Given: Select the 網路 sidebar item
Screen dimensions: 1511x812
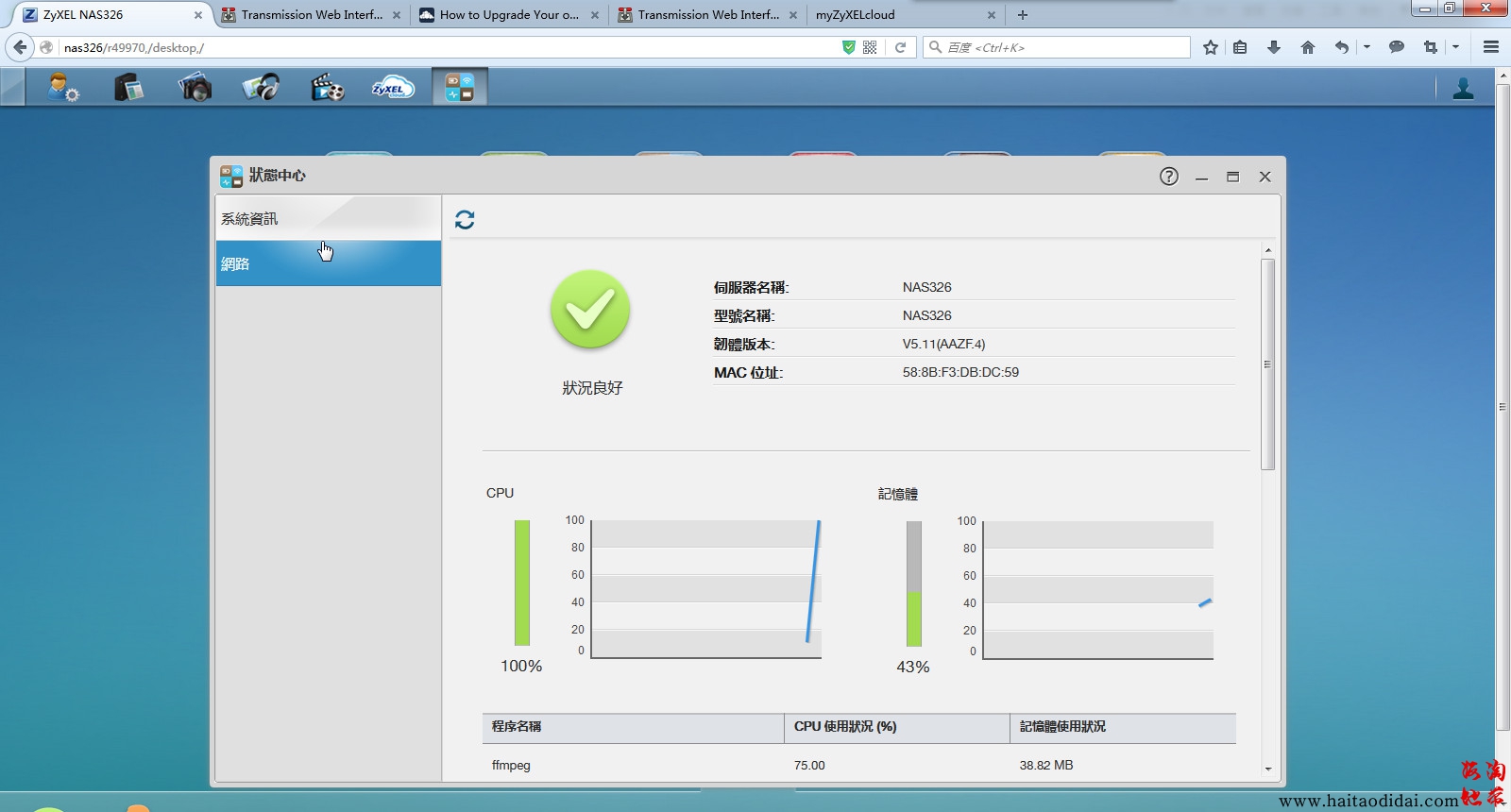Looking at the screenshot, I should [328, 264].
